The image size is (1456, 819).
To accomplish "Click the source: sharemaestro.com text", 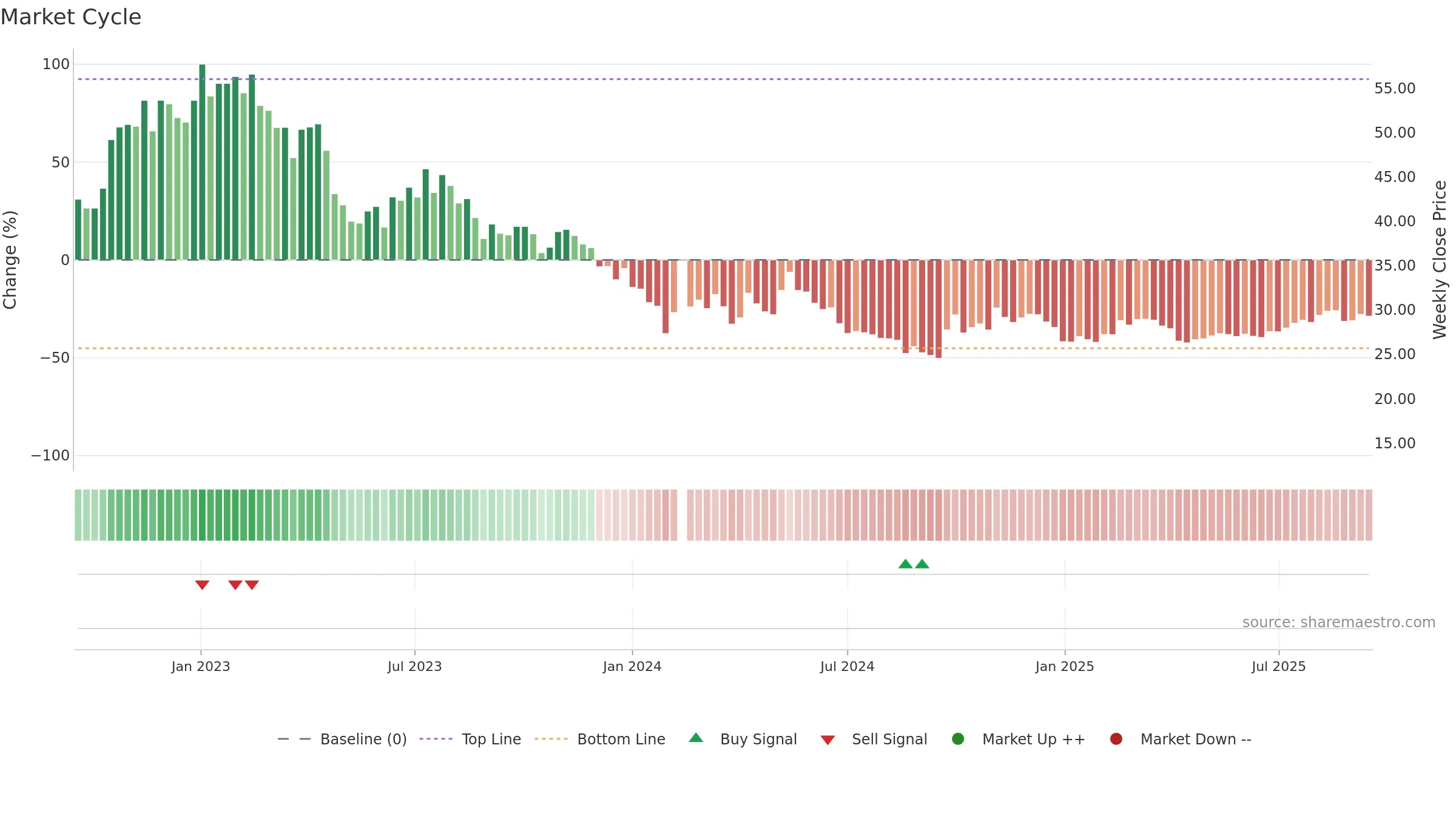I will tap(1339, 622).
